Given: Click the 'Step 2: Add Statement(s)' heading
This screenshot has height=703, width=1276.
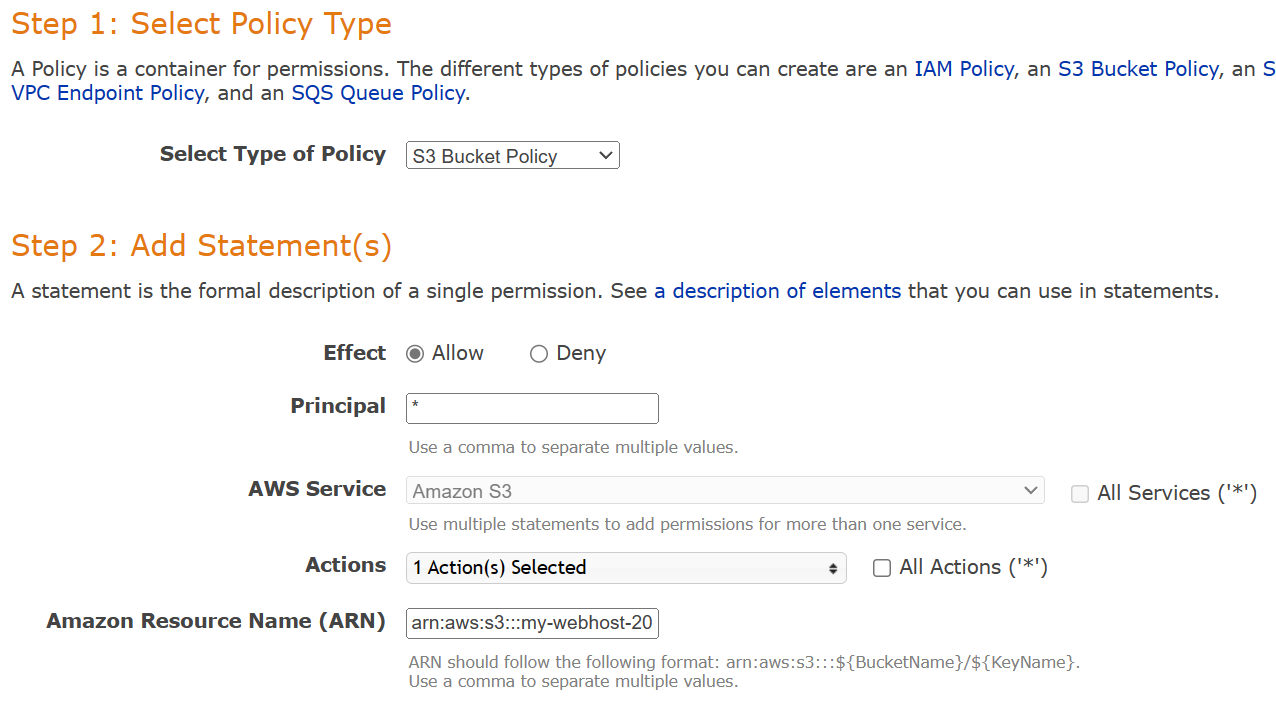Looking at the screenshot, I should tap(201, 246).
